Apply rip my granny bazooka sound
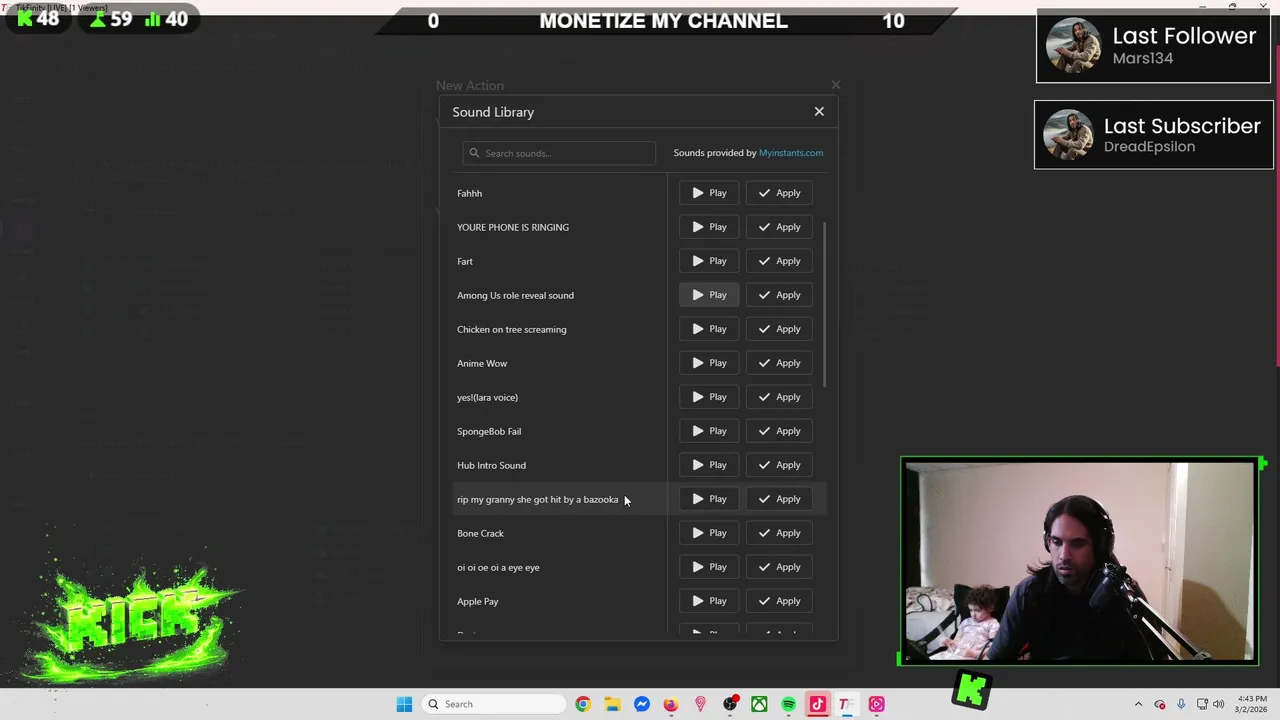This screenshot has width=1280, height=720. coord(779,499)
